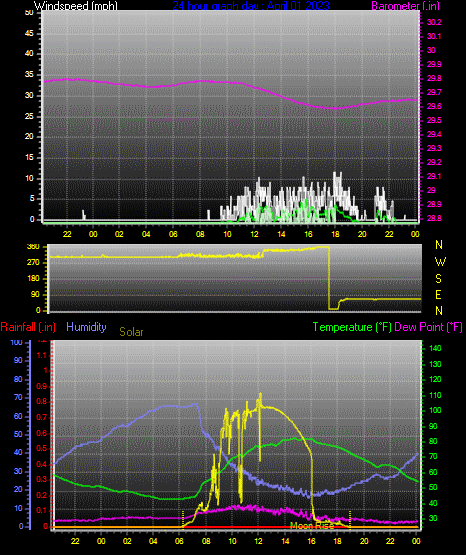The height and width of the screenshot is (555, 466).
Task: Click the 100 value on humidity axis
Action: pyautogui.click(x=17, y=342)
